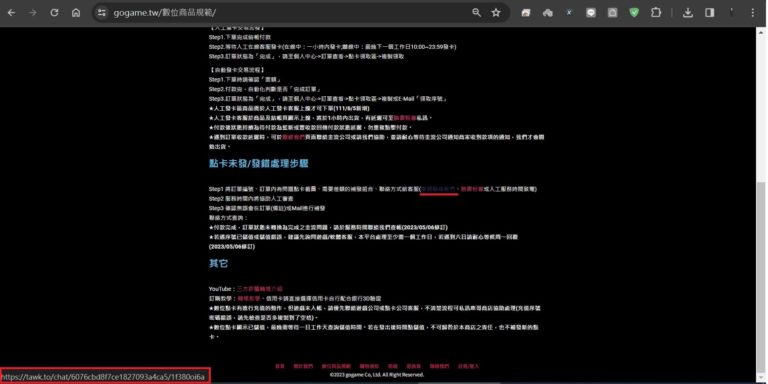Image resolution: width=768 pixels, height=384 pixels.
Task: View site information icon in address bar
Action: click(101, 13)
